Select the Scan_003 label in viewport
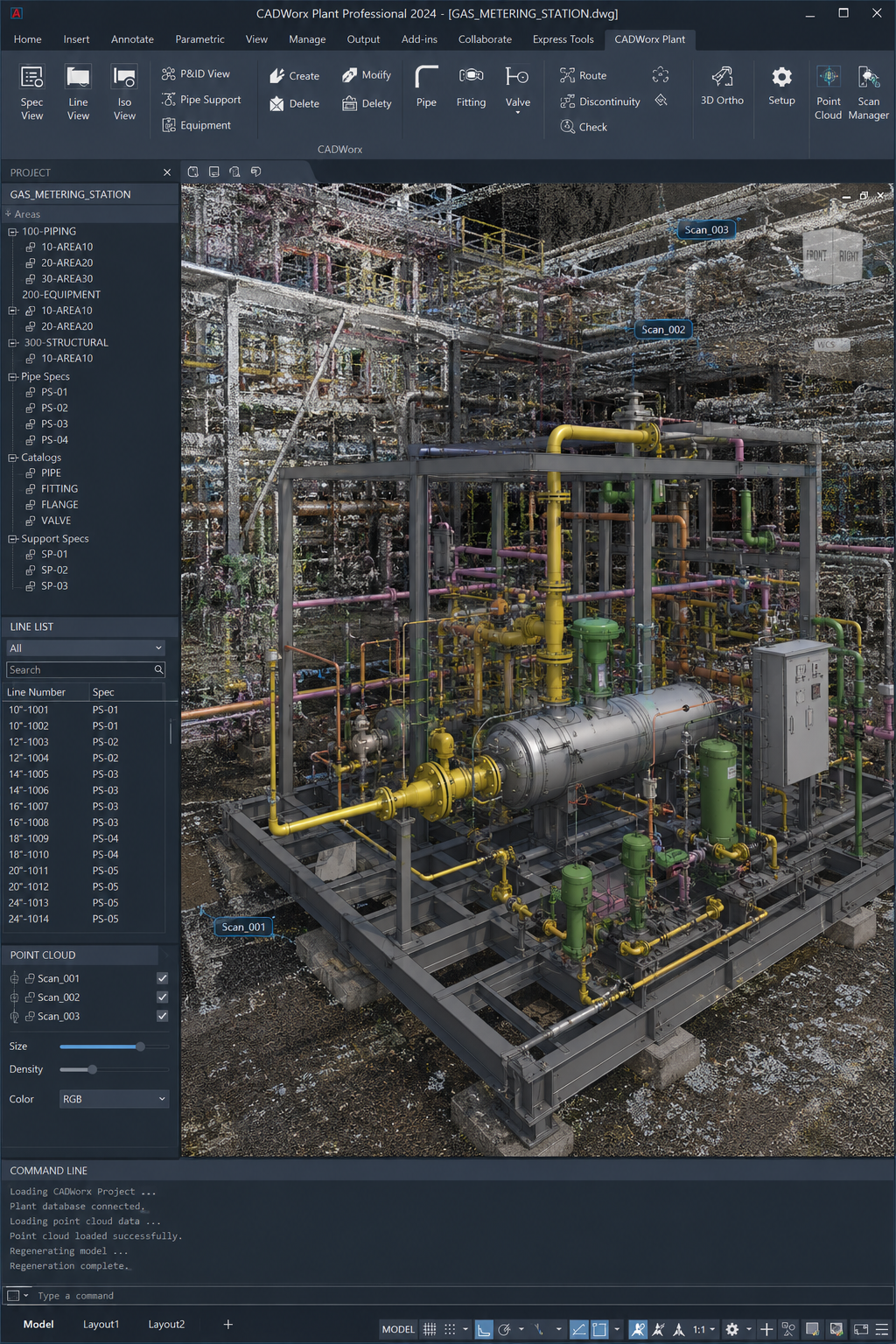 click(706, 230)
